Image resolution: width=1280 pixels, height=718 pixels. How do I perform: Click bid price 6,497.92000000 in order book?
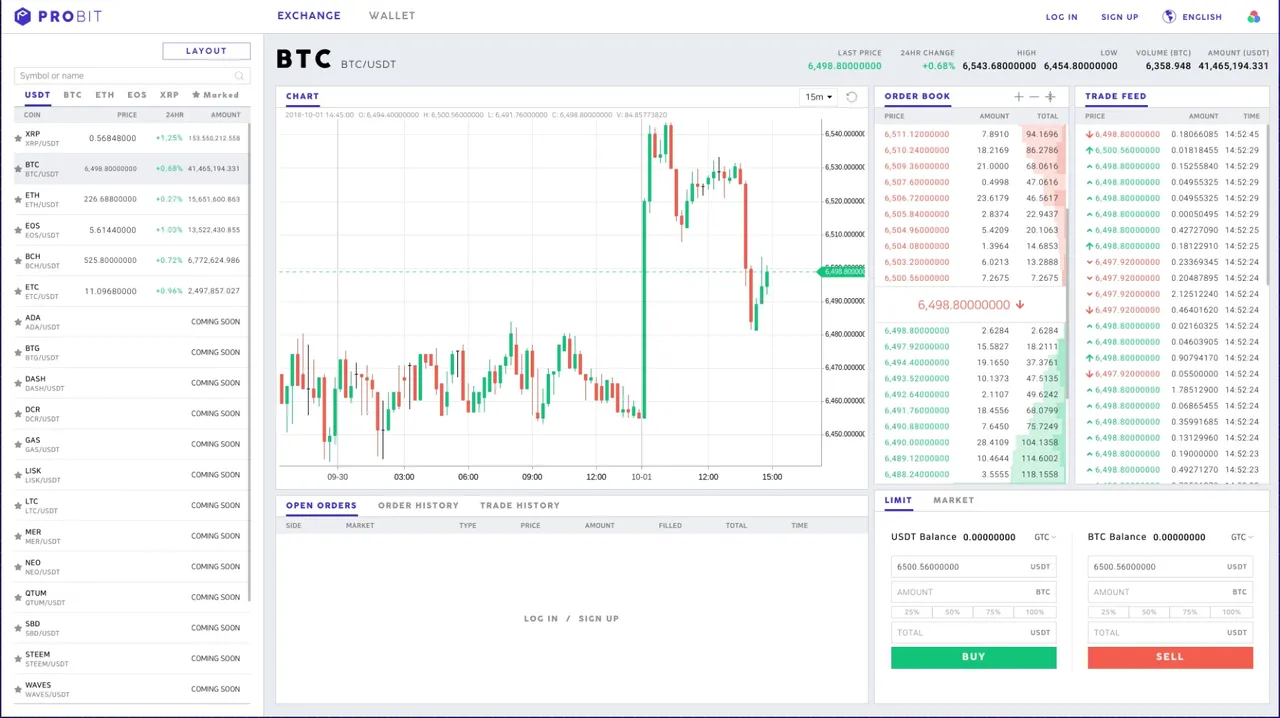[917, 347]
